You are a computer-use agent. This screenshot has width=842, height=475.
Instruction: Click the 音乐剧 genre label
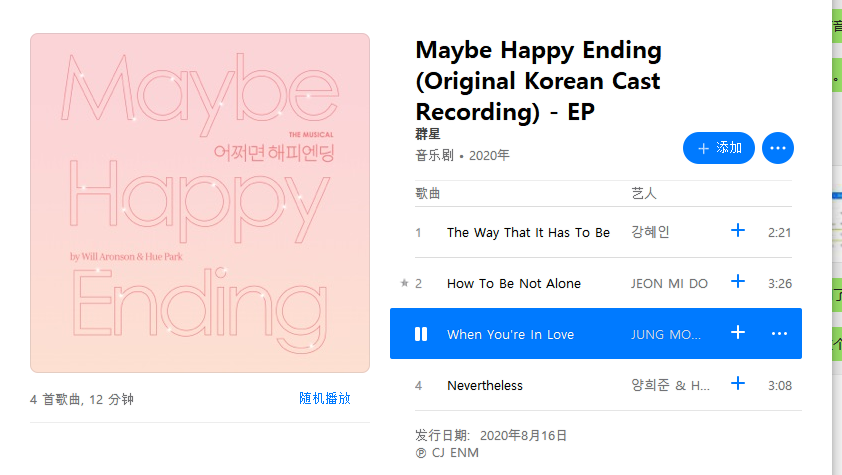point(434,156)
